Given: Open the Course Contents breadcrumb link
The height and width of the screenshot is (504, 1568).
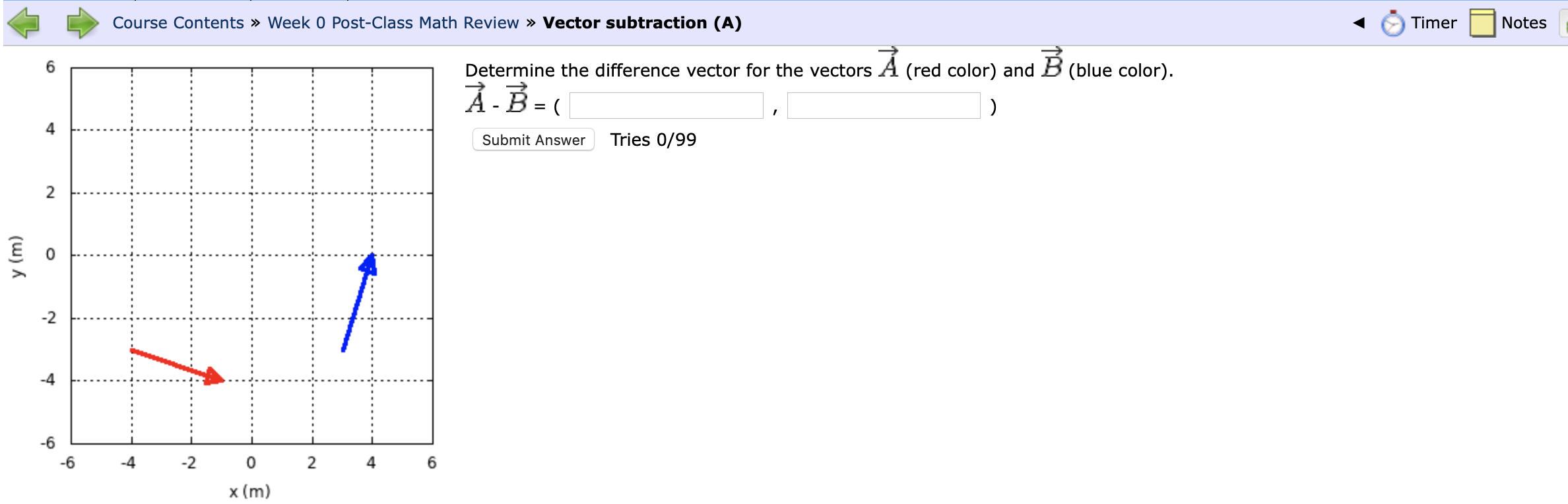Looking at the screenshot, I should tap(177, 22).
